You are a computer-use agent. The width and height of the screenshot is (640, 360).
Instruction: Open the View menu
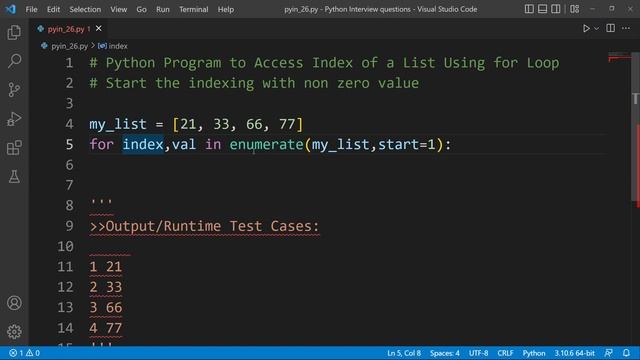[118, 9]
